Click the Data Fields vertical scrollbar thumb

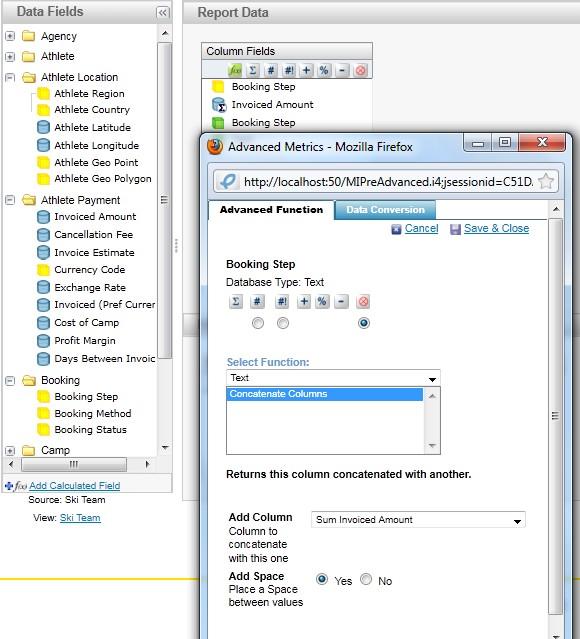pyautogui.click(x=165, y=200)
